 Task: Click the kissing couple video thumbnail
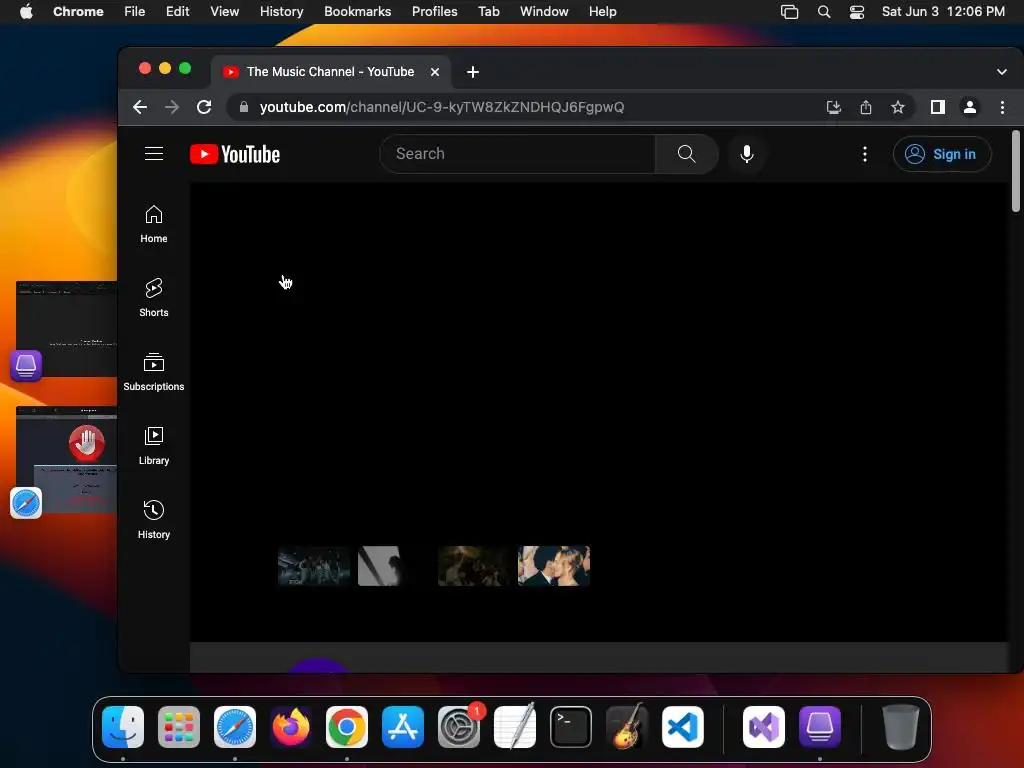click(554, 566)
